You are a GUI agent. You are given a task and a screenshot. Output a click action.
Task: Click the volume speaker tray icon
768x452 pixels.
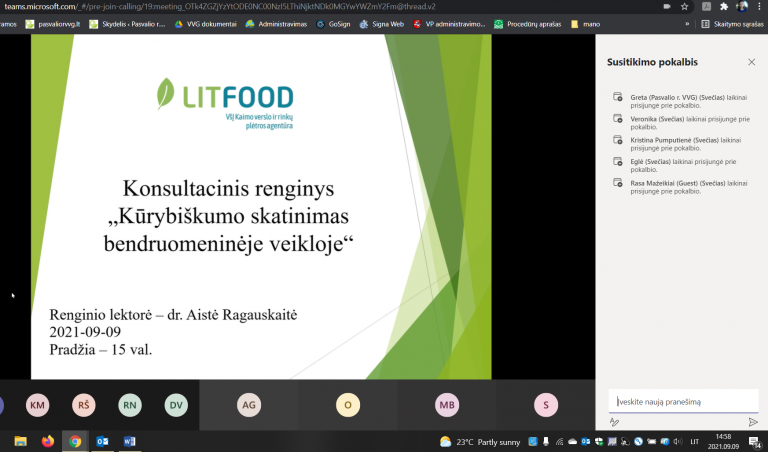coord(678,442)
